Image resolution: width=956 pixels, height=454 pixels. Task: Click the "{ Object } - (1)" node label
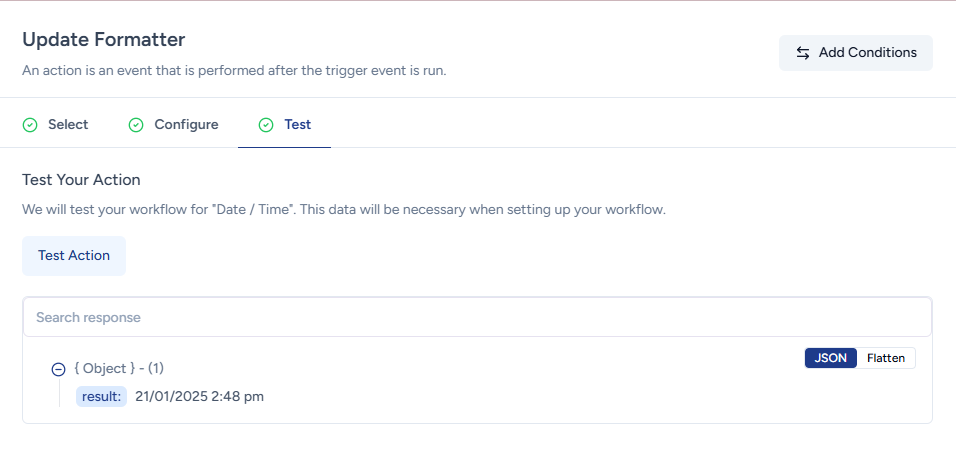coord(119,369)
